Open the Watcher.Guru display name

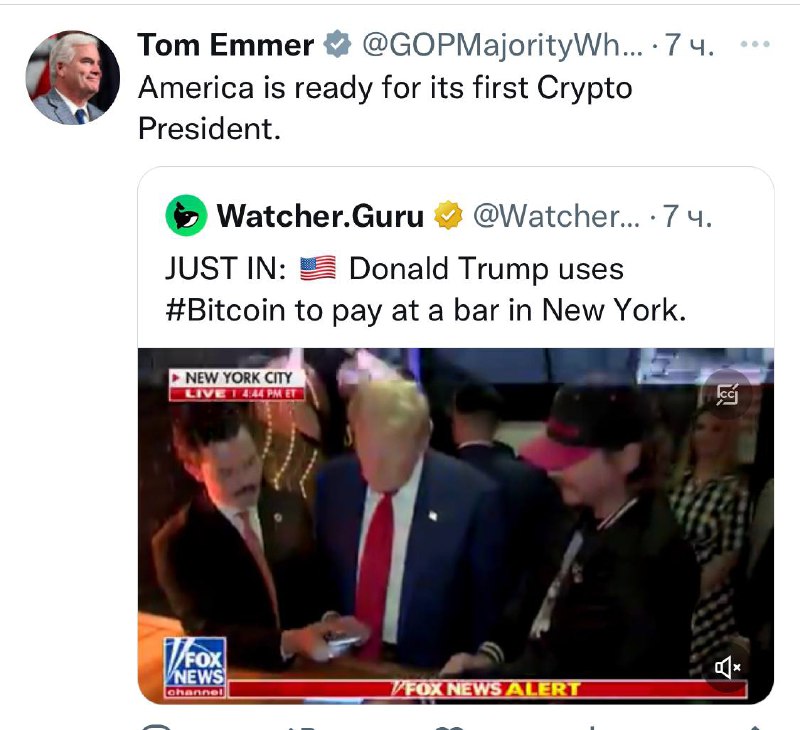point(320,216)
